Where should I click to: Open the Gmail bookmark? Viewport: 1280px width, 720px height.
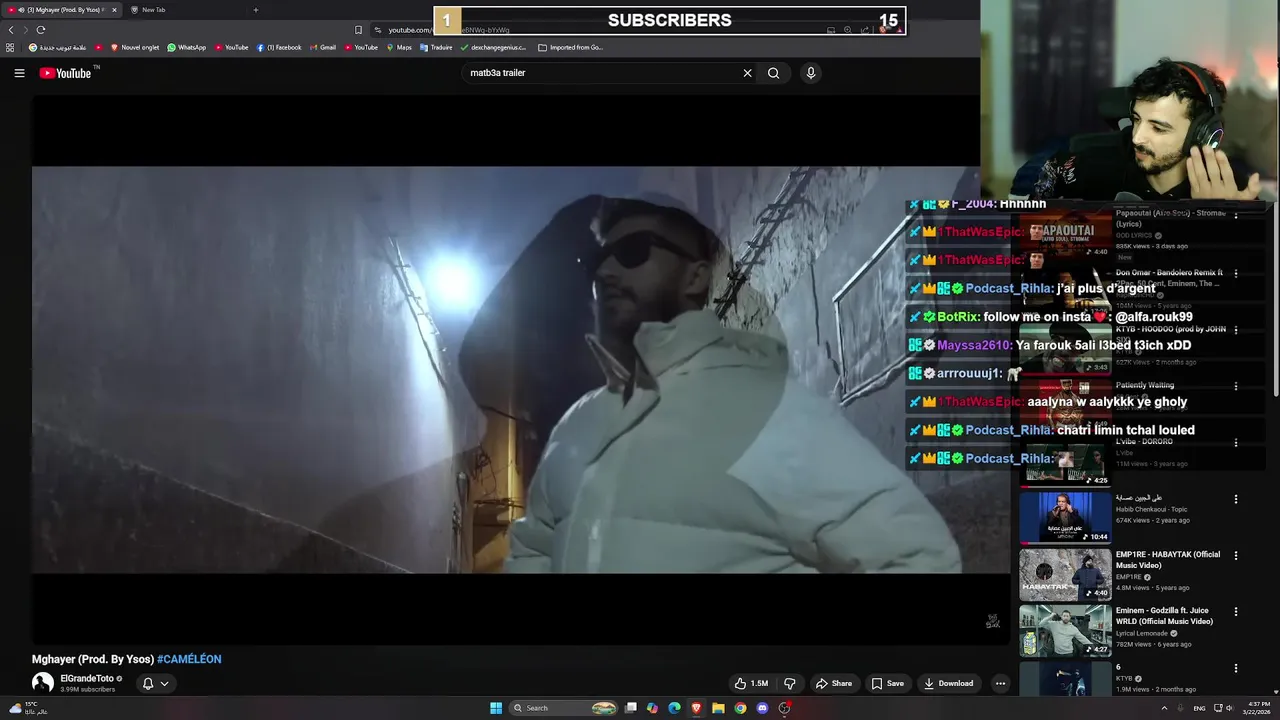pyautogui.click(x=322, y=47)
